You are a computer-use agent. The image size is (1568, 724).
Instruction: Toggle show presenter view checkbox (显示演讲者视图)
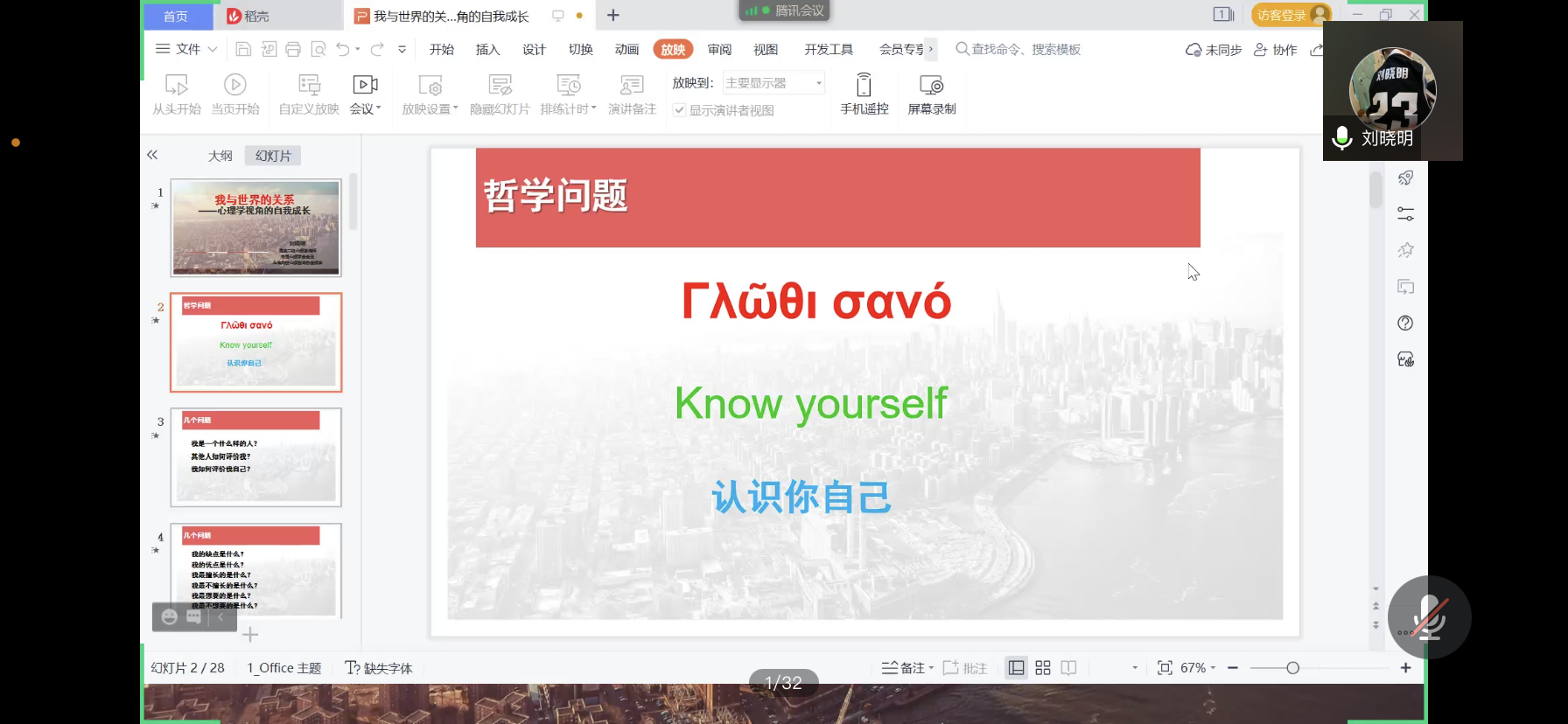pos(679,110)
